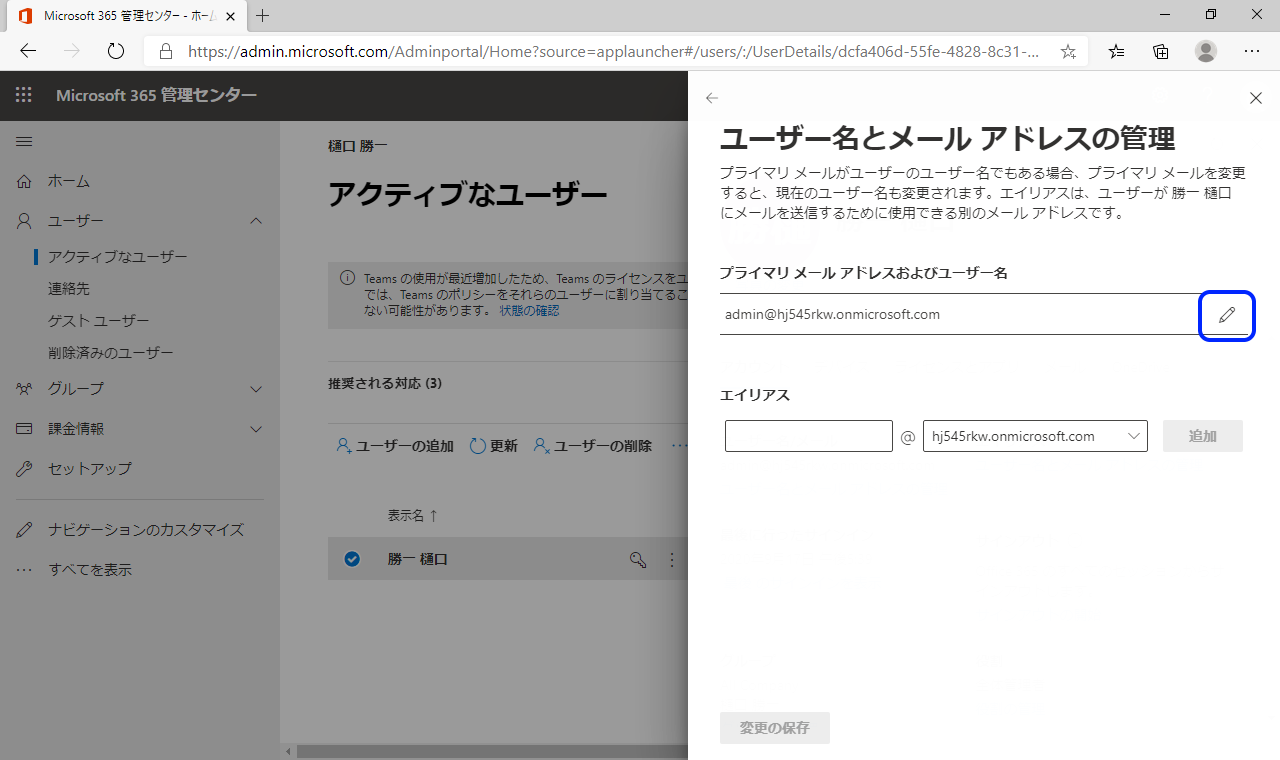
Task: Select 連絡先 in the sidebar
Action: pyautogui.click(x=69, y=289)
